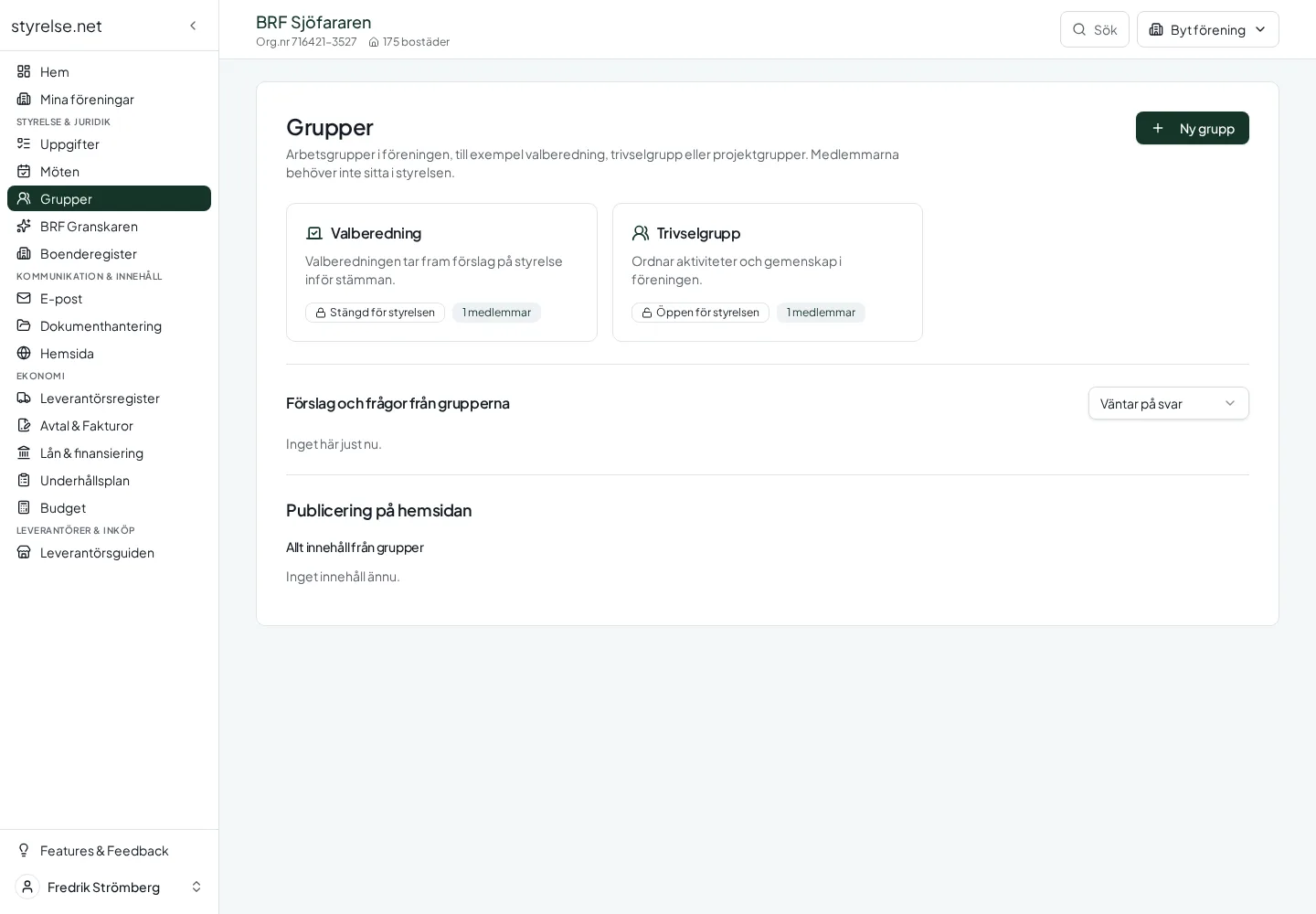Open the Trivselgrupp group card
The height and width of the screenshot is (914, 1316).
768,272
